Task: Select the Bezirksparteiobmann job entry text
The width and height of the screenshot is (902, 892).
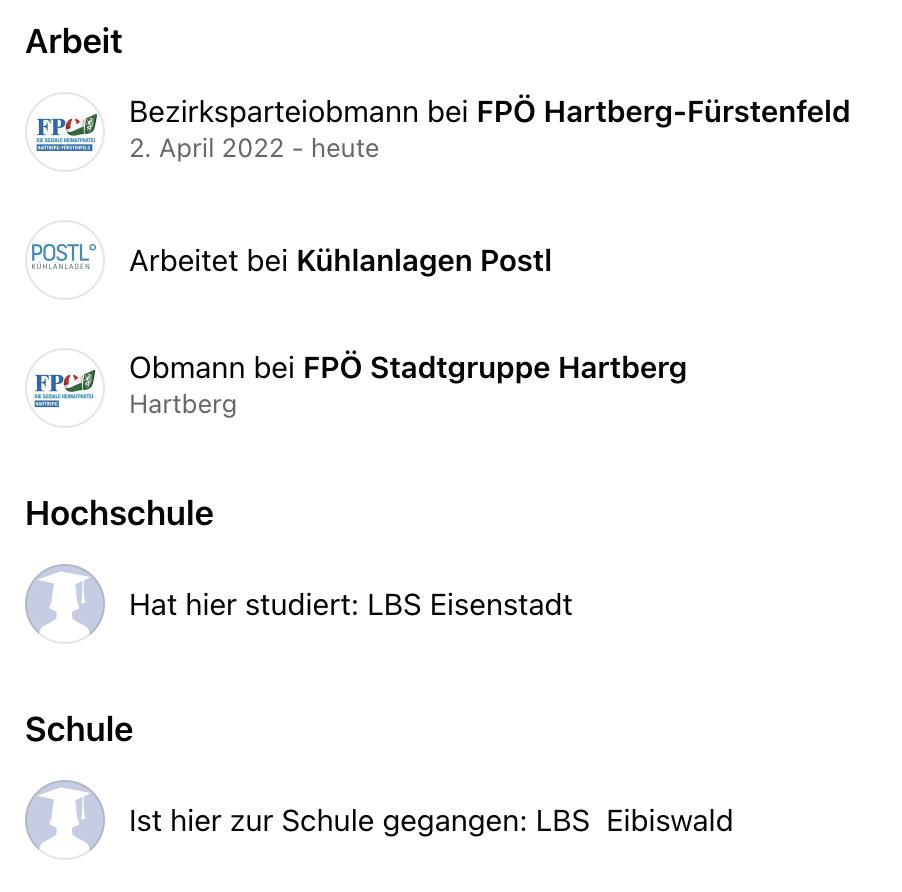Action: (x=490, y=112)
